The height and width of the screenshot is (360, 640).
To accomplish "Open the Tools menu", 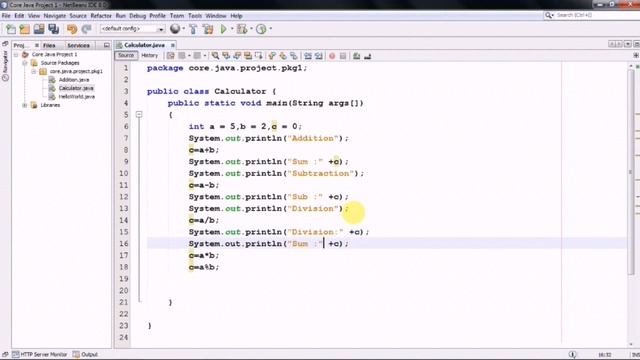I will [195, 16].
